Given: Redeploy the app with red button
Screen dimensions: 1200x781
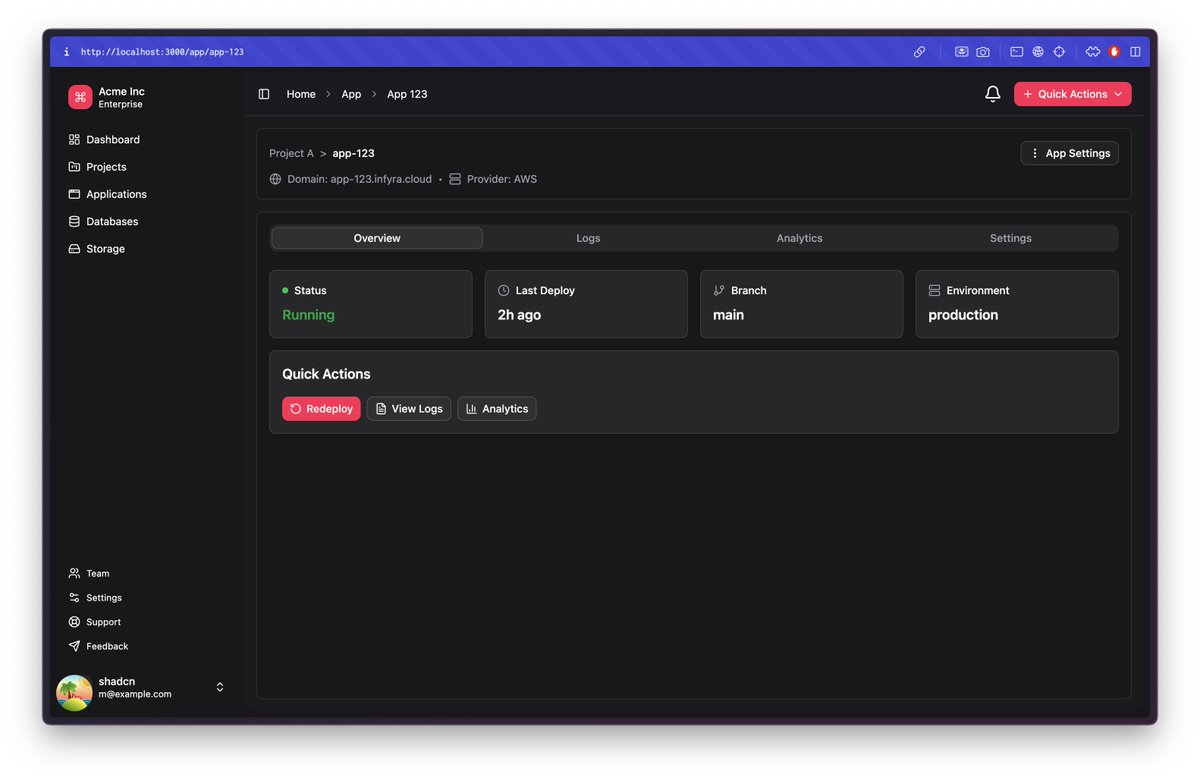Looking at the screenshot, I should pos(321,409).
